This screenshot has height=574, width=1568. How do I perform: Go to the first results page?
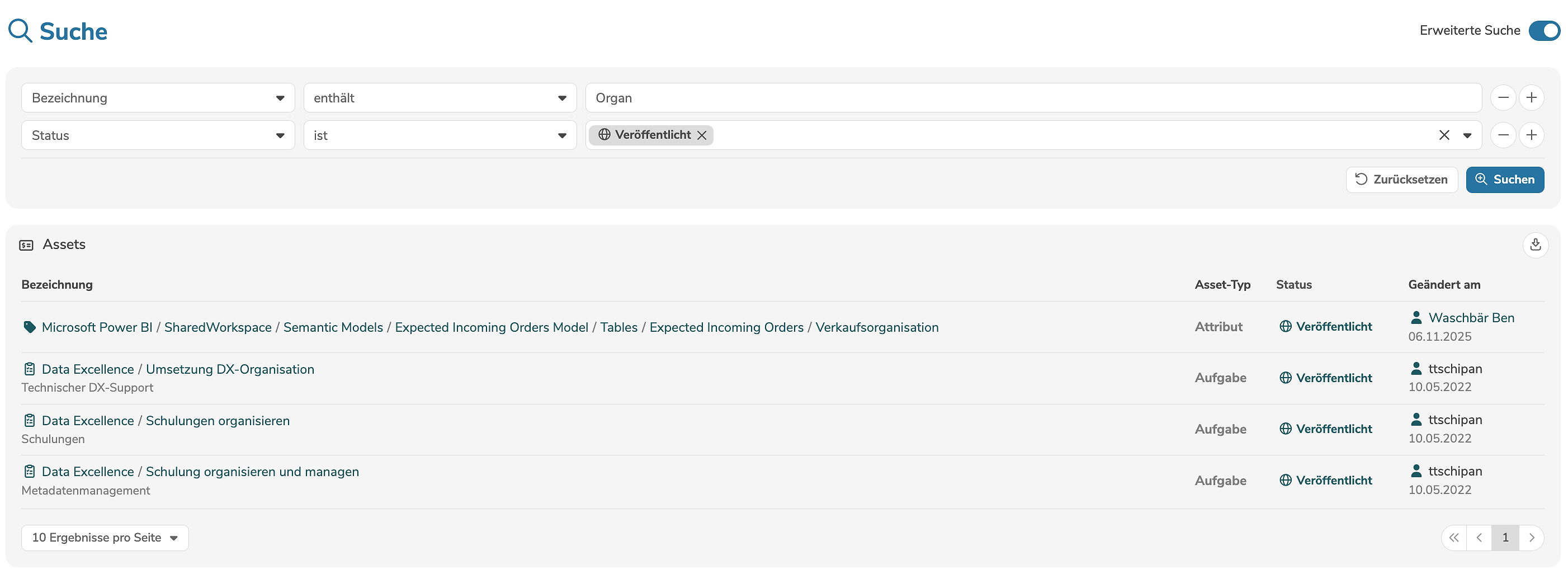click(x=1454, y=538)
